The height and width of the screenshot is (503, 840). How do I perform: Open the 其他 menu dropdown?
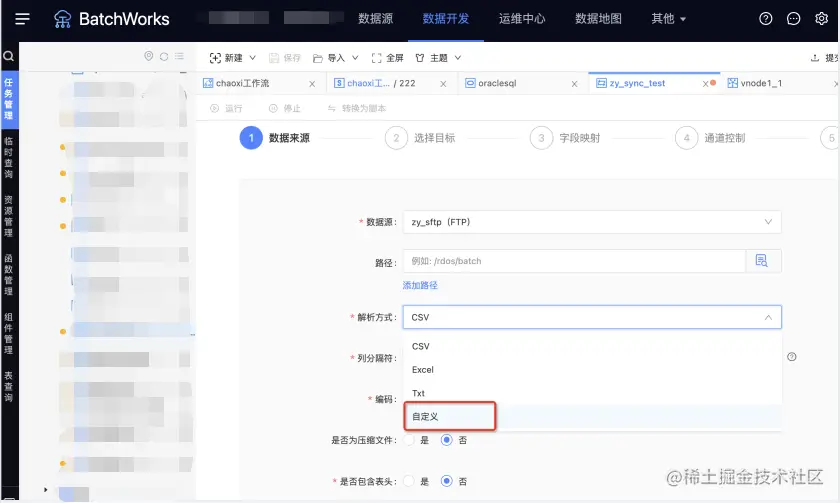pos(668,19)
